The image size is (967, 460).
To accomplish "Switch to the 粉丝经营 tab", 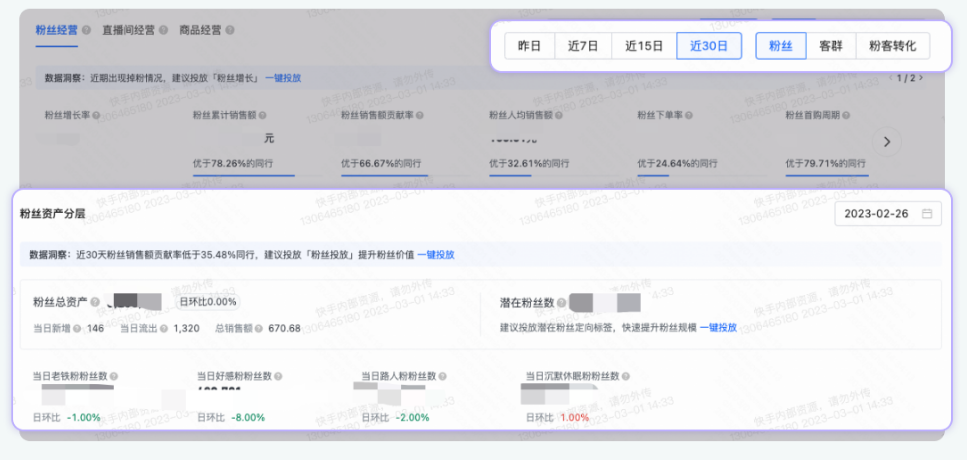I will 57,30.
